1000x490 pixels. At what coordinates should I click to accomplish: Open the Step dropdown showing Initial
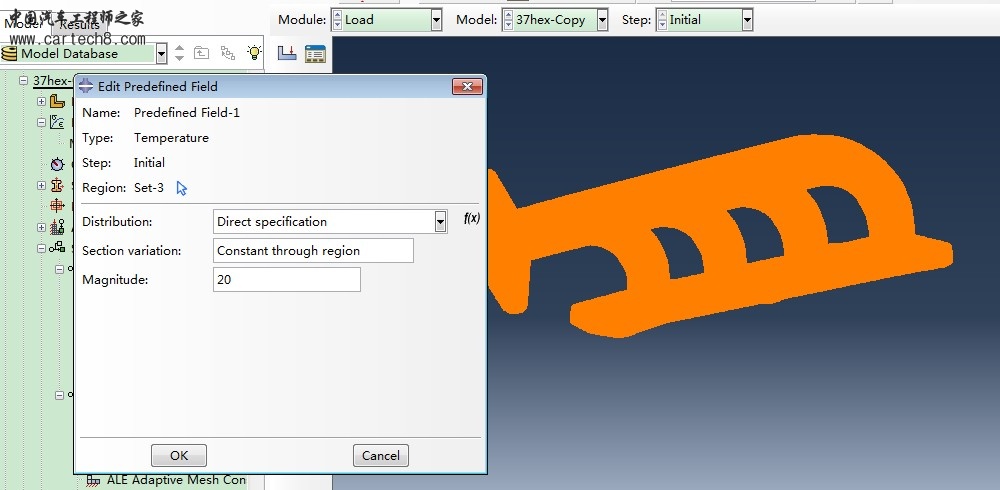(x=747, y=20)
